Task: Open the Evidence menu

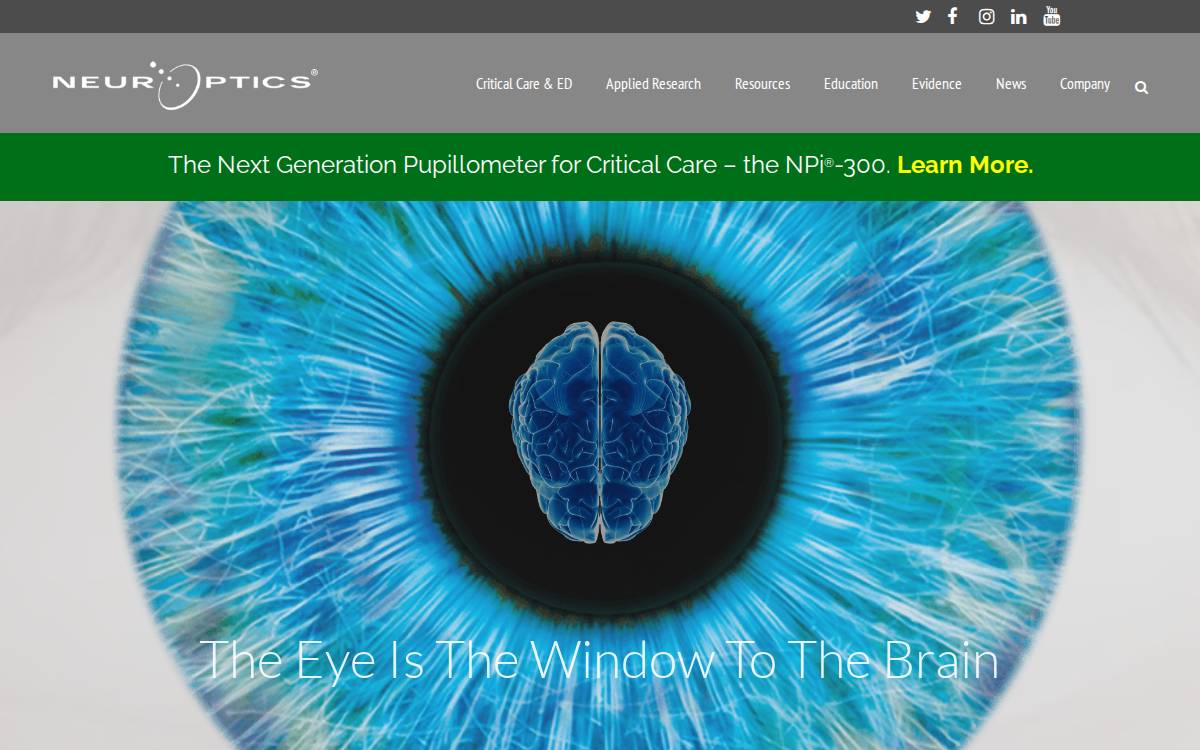Action: [x=936, y=84]
